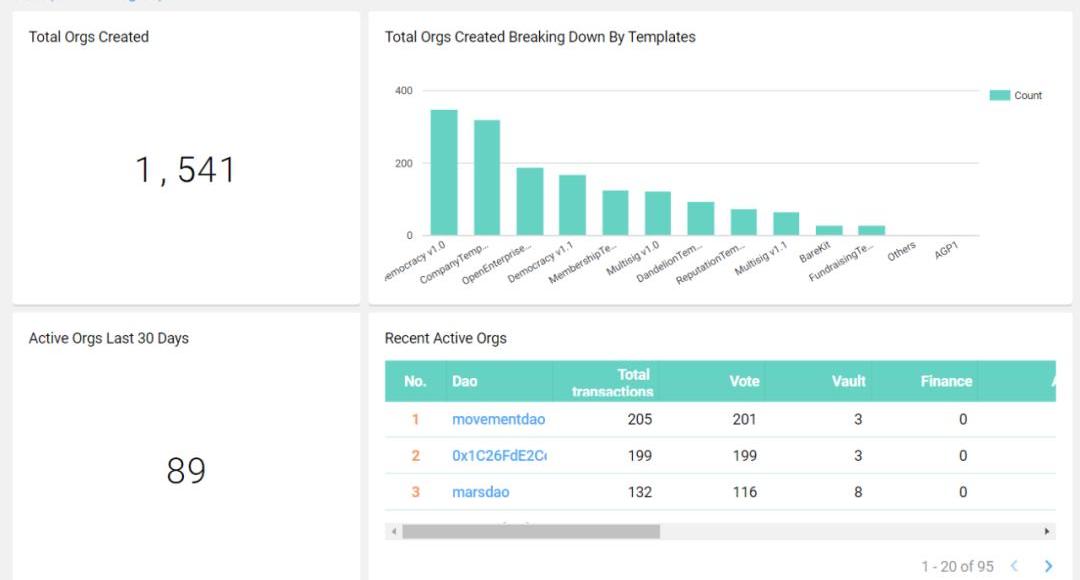Sort table by Vote column header
The image size is (1080, 580).
pyautogui.click(x=744, y=381)
